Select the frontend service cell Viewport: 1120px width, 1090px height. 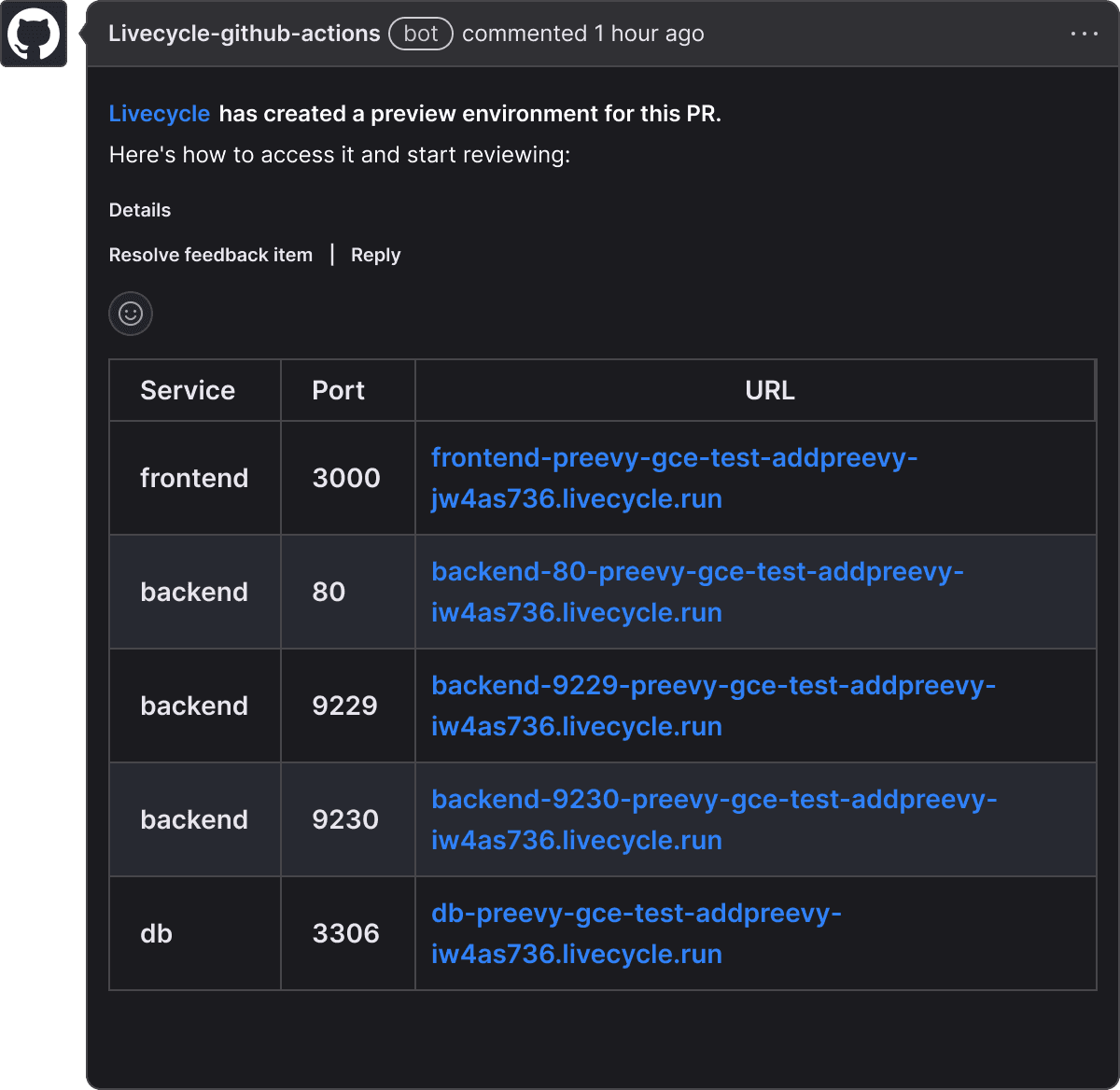point(194,478)
